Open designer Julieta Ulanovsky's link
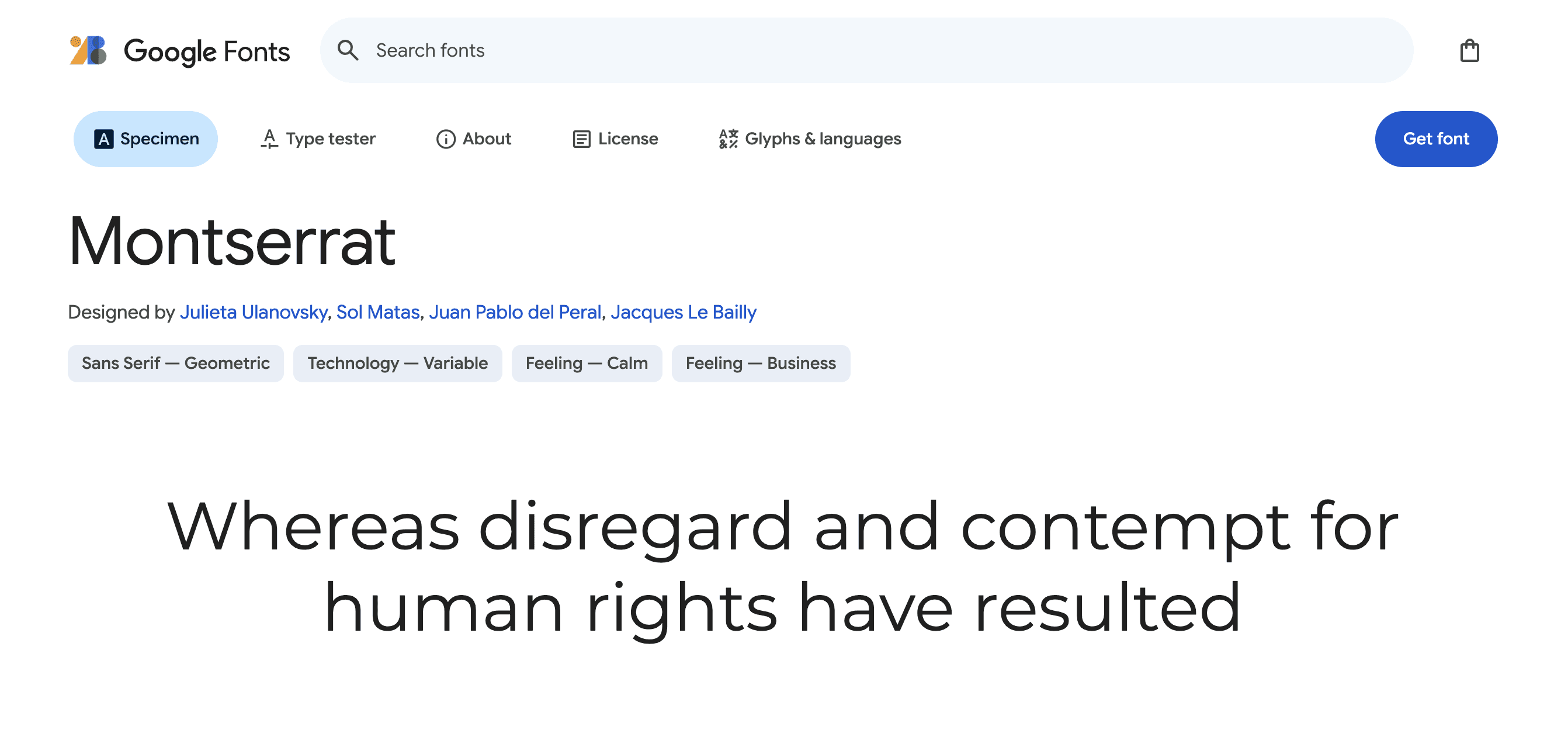1568x740 pixels. click(253, 312)
